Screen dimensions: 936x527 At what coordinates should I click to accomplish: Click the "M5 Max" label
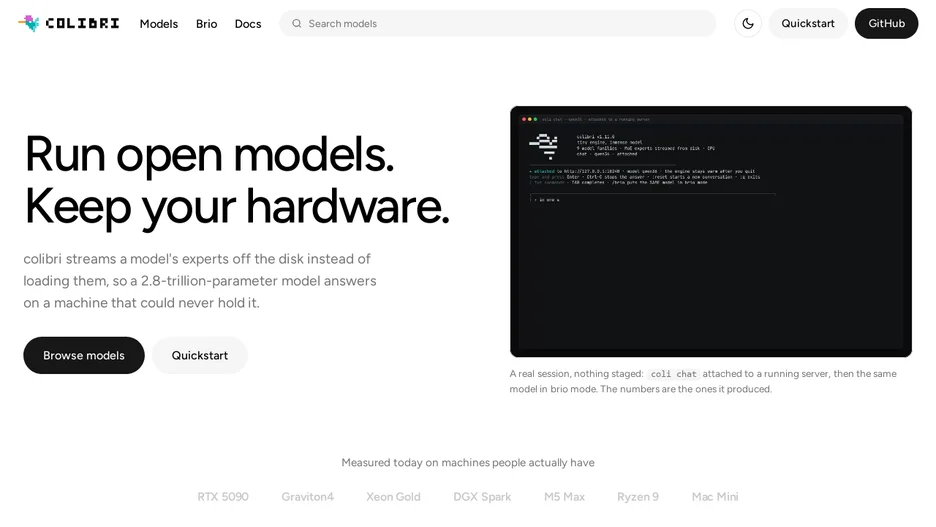point(564,497)
